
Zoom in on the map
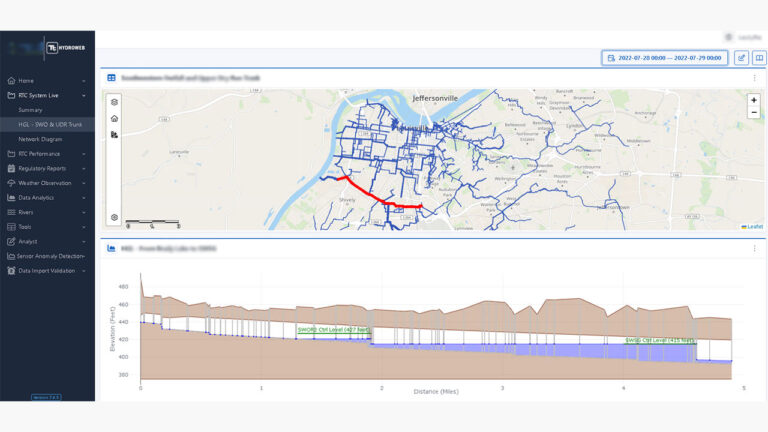[754, 100]
